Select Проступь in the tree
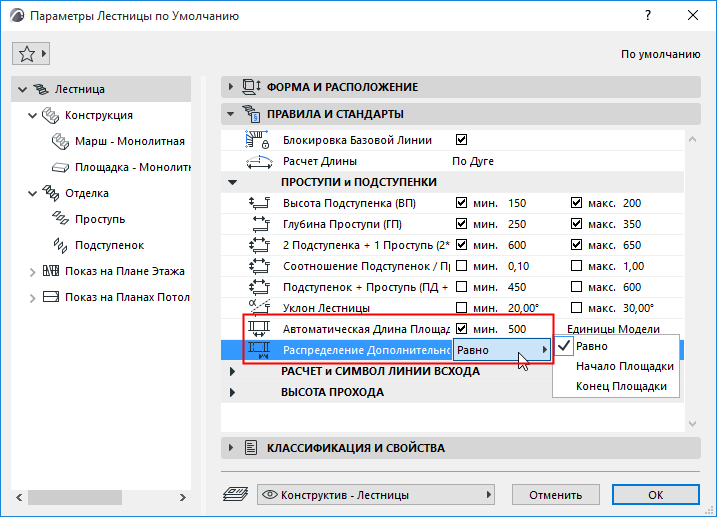717x517 pixels. point(100,219)
